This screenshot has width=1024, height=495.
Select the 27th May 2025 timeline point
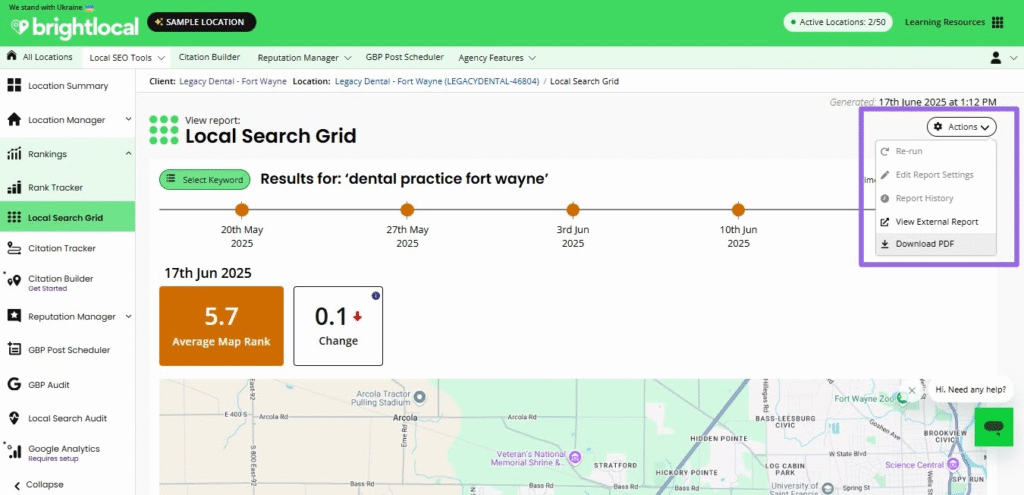[408, 210]
